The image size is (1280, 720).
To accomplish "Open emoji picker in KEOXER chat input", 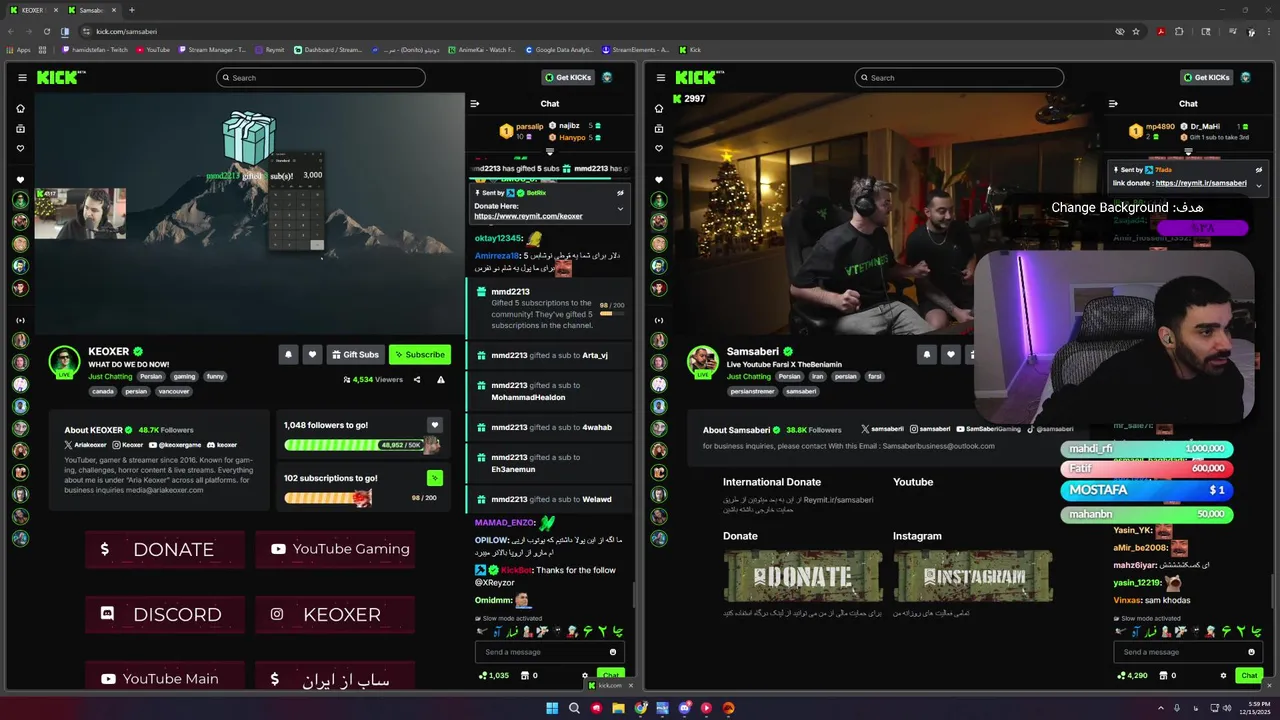I will coord(613,652).
